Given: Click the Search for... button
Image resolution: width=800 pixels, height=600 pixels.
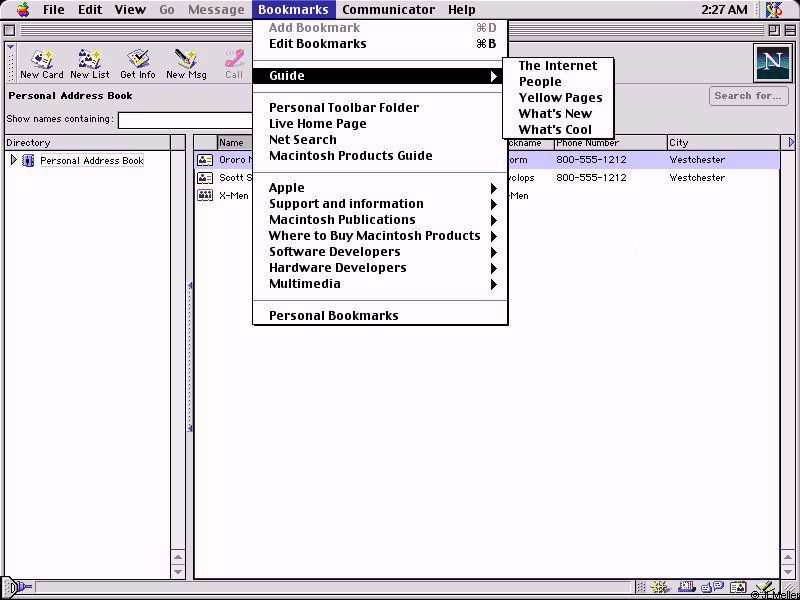Looking at the screenshot, I should 748,96.
